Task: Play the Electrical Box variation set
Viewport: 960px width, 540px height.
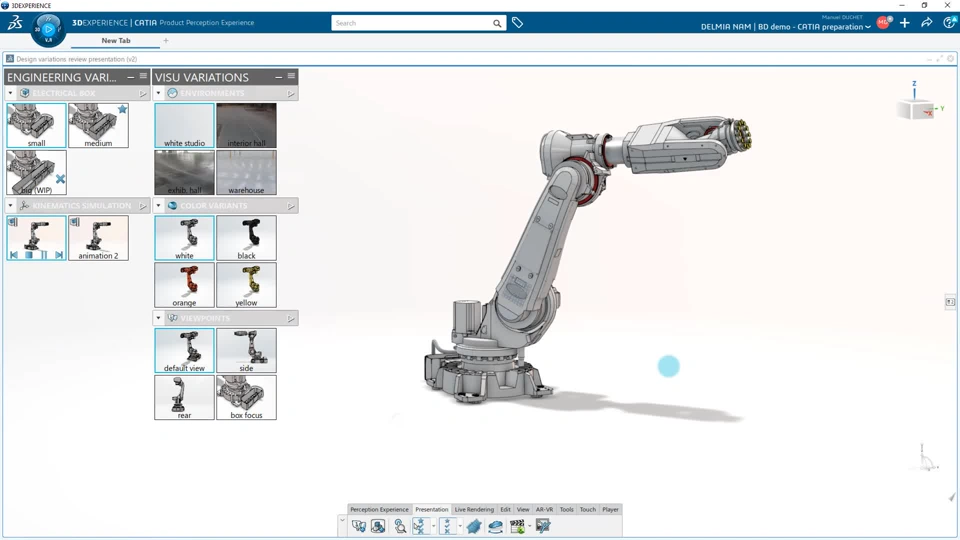Action: pyautogui.click(x=143, y=94)
